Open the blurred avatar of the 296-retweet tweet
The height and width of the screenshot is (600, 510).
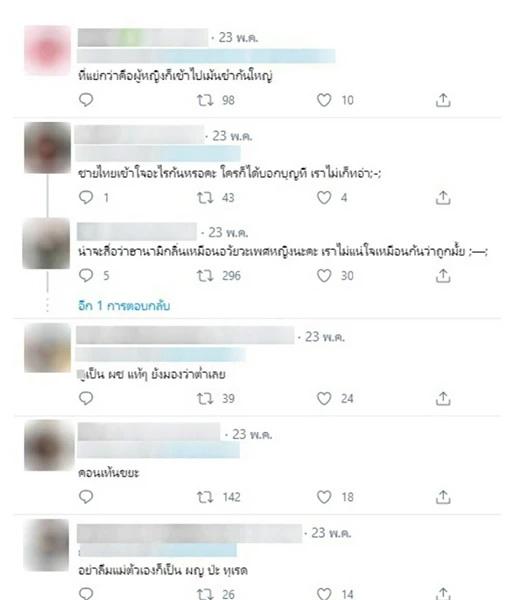[46, 243]
